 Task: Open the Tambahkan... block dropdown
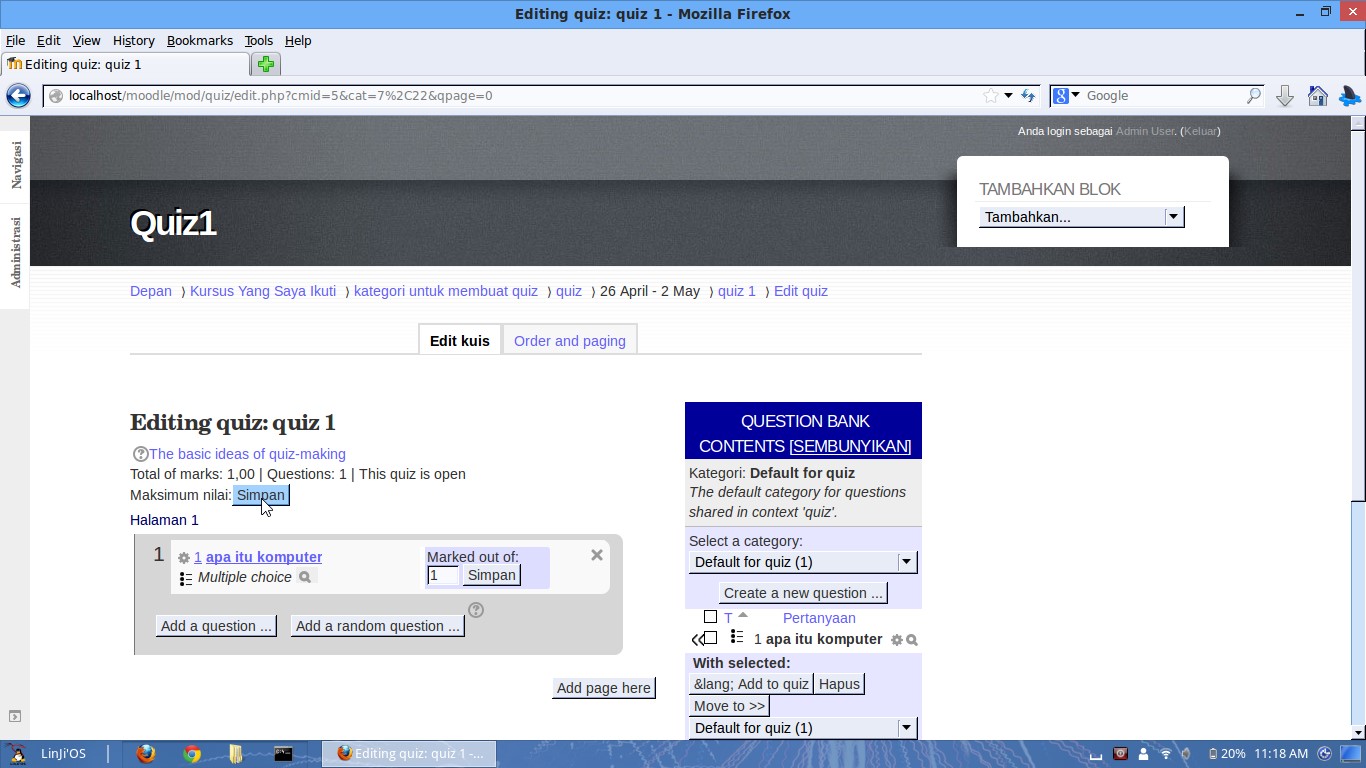coord(1081,217)
